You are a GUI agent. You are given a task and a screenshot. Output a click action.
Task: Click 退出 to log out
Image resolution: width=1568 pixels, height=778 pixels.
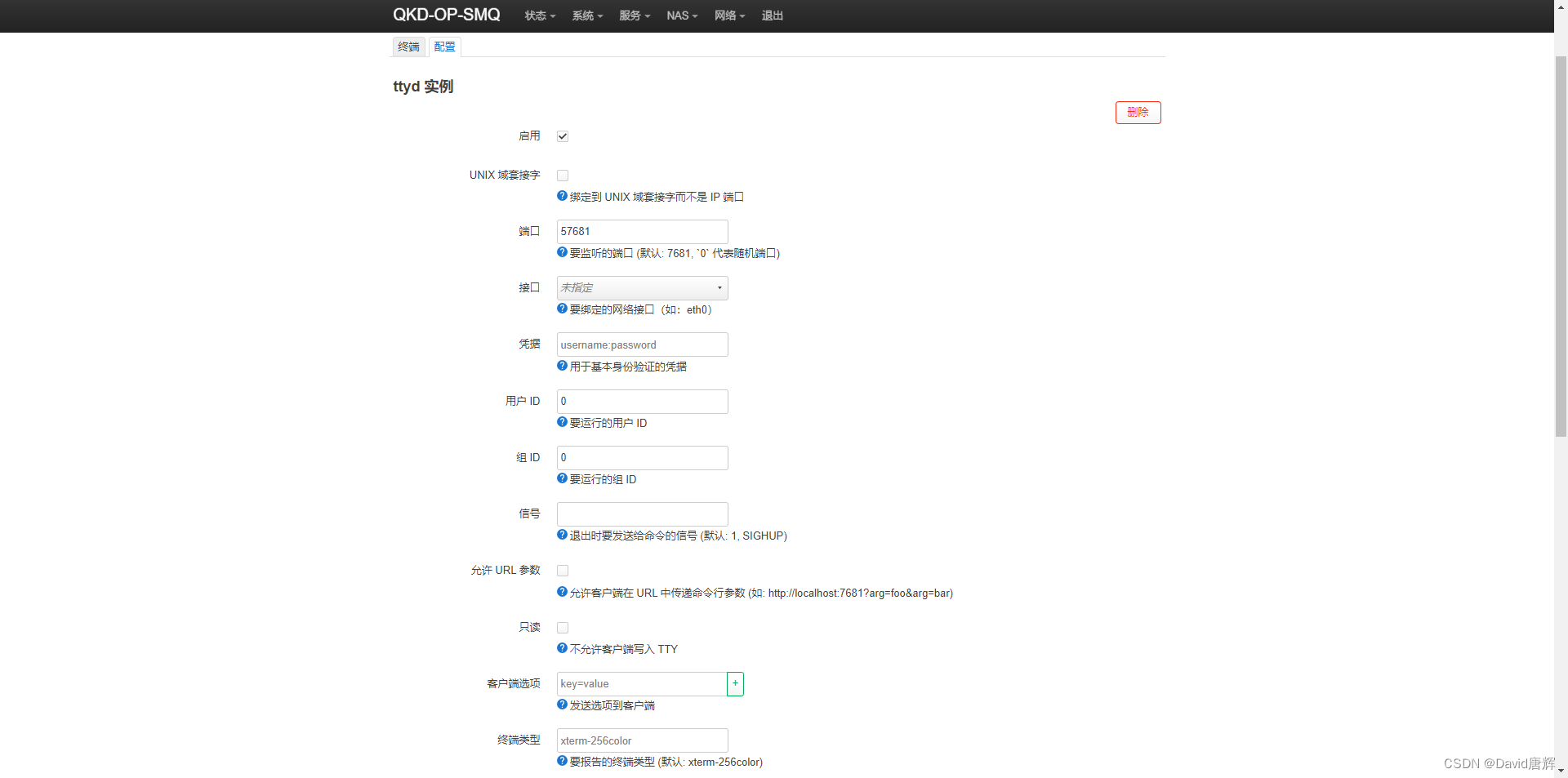click(772, 16)
